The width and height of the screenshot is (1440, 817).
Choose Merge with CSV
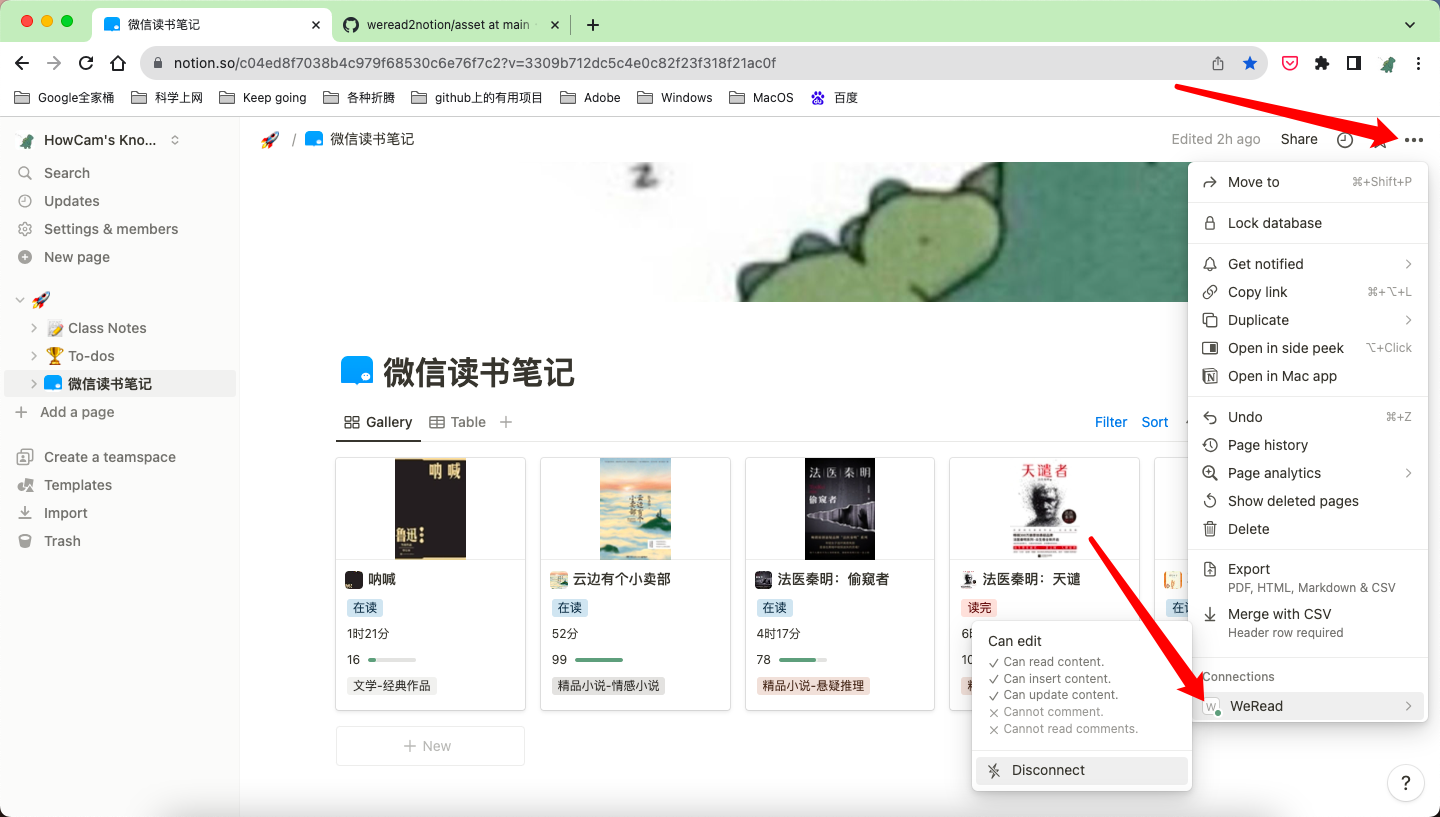pos(1307,622)
